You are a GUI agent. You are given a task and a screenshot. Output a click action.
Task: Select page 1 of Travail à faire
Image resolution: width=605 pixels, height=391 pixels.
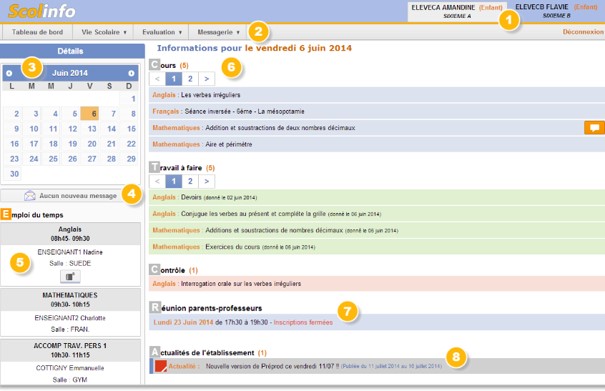click(x=174, y=181)
